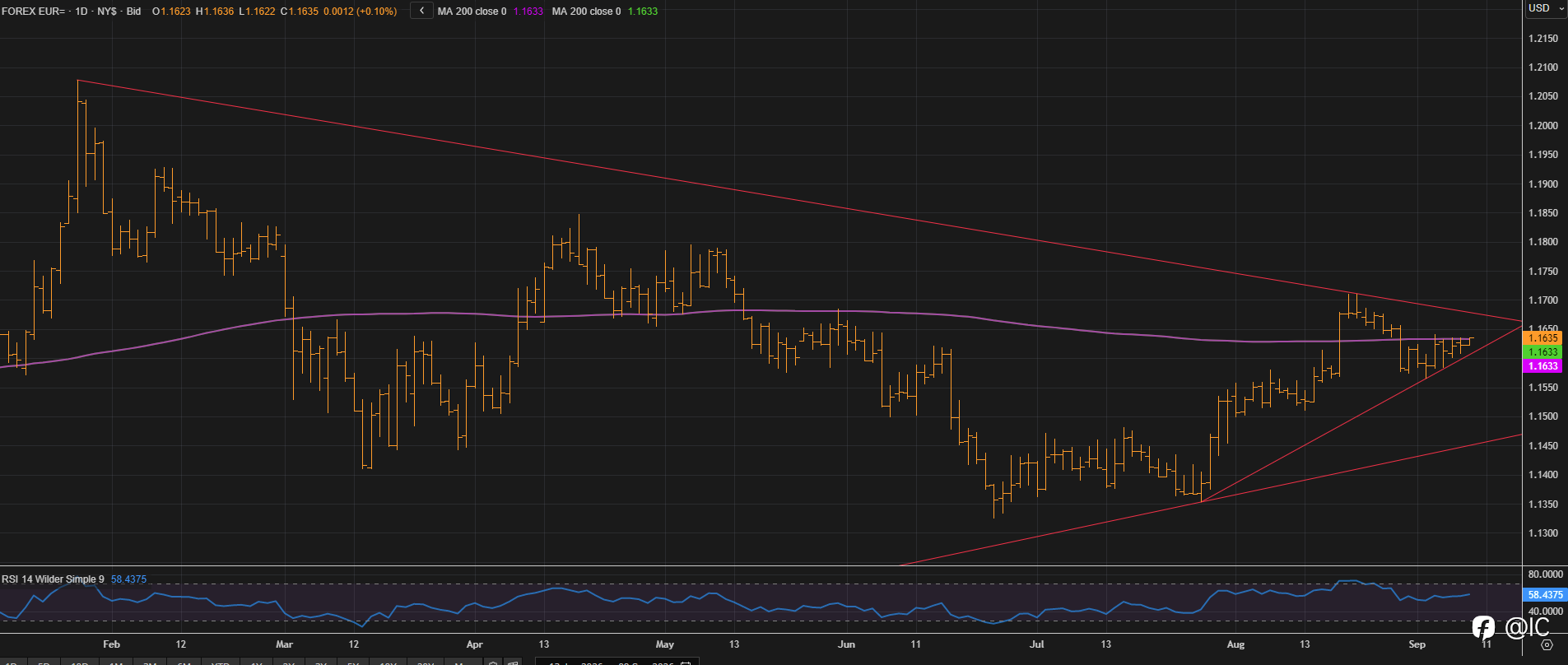Image resolution: width=1568 pixels, height=665 pixels.
Task: Click the Bid price type label
Action: click(133, 12)
